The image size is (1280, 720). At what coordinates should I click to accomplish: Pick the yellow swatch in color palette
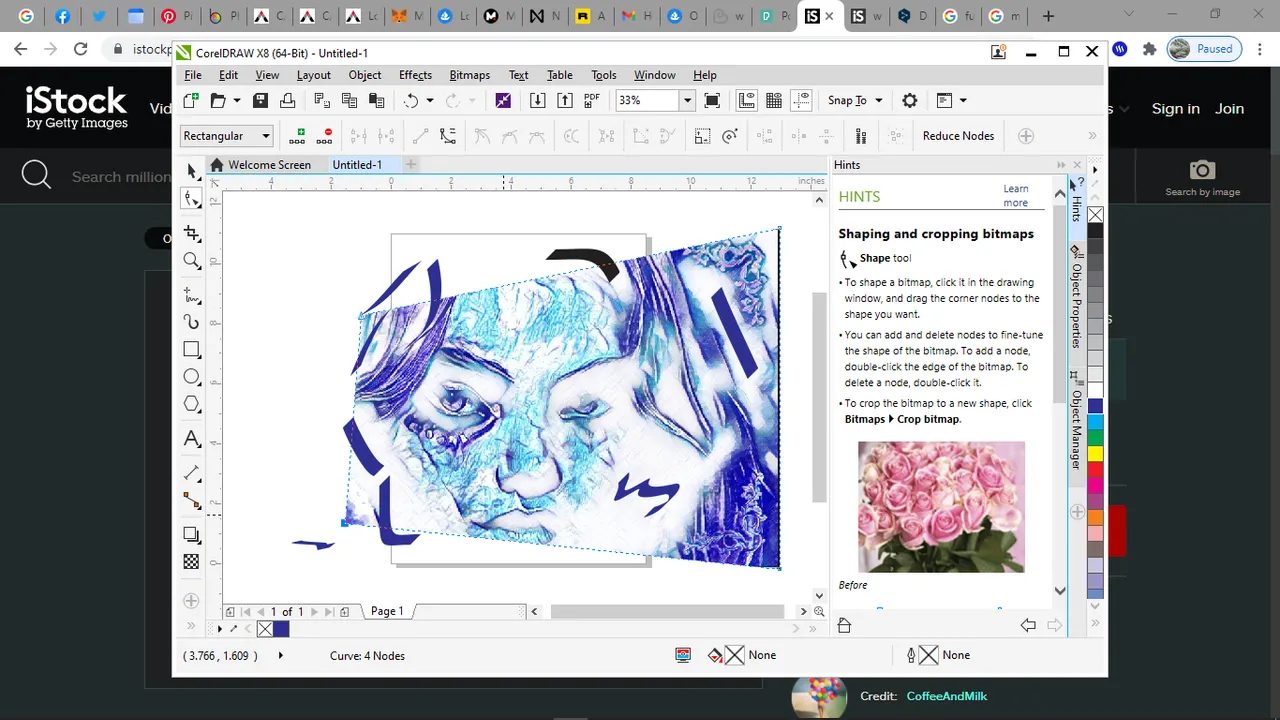coord(1095,453)
